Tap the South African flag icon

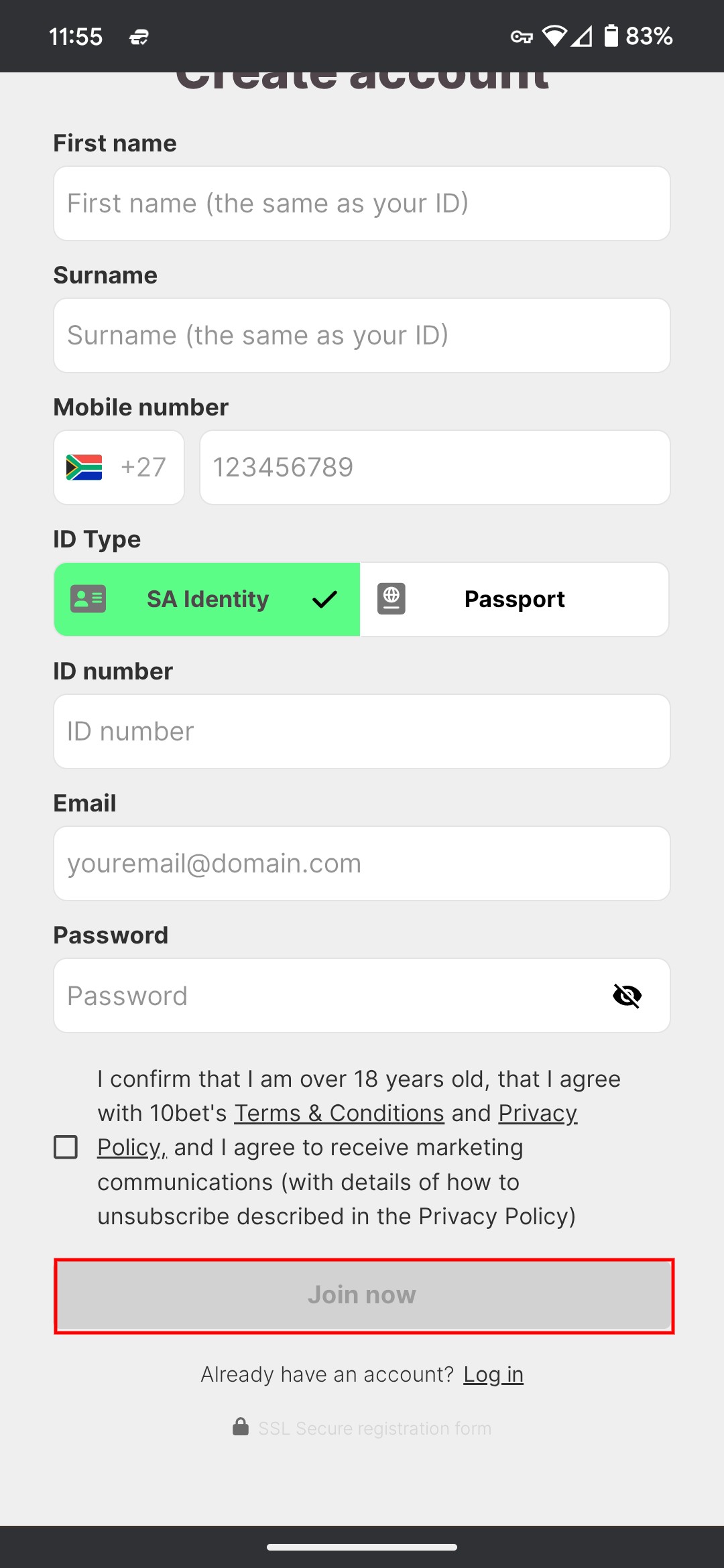[x=84, y=467]
